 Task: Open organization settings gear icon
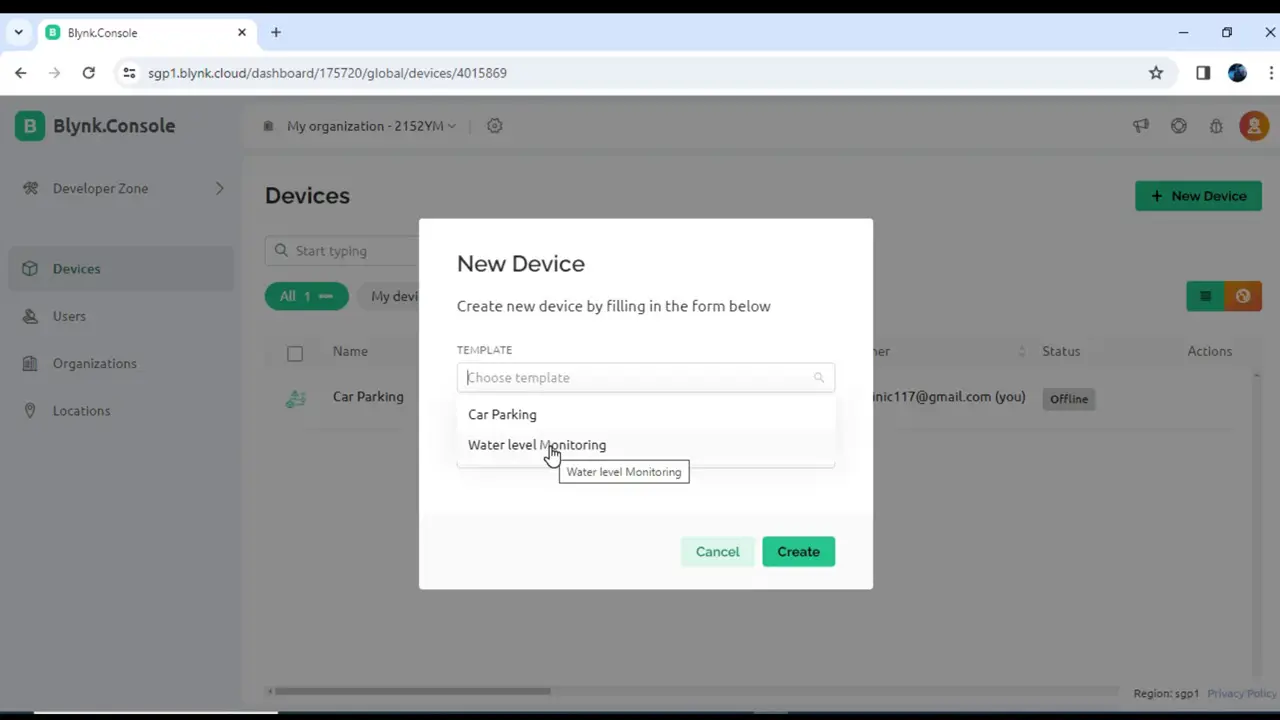(494, 126)
